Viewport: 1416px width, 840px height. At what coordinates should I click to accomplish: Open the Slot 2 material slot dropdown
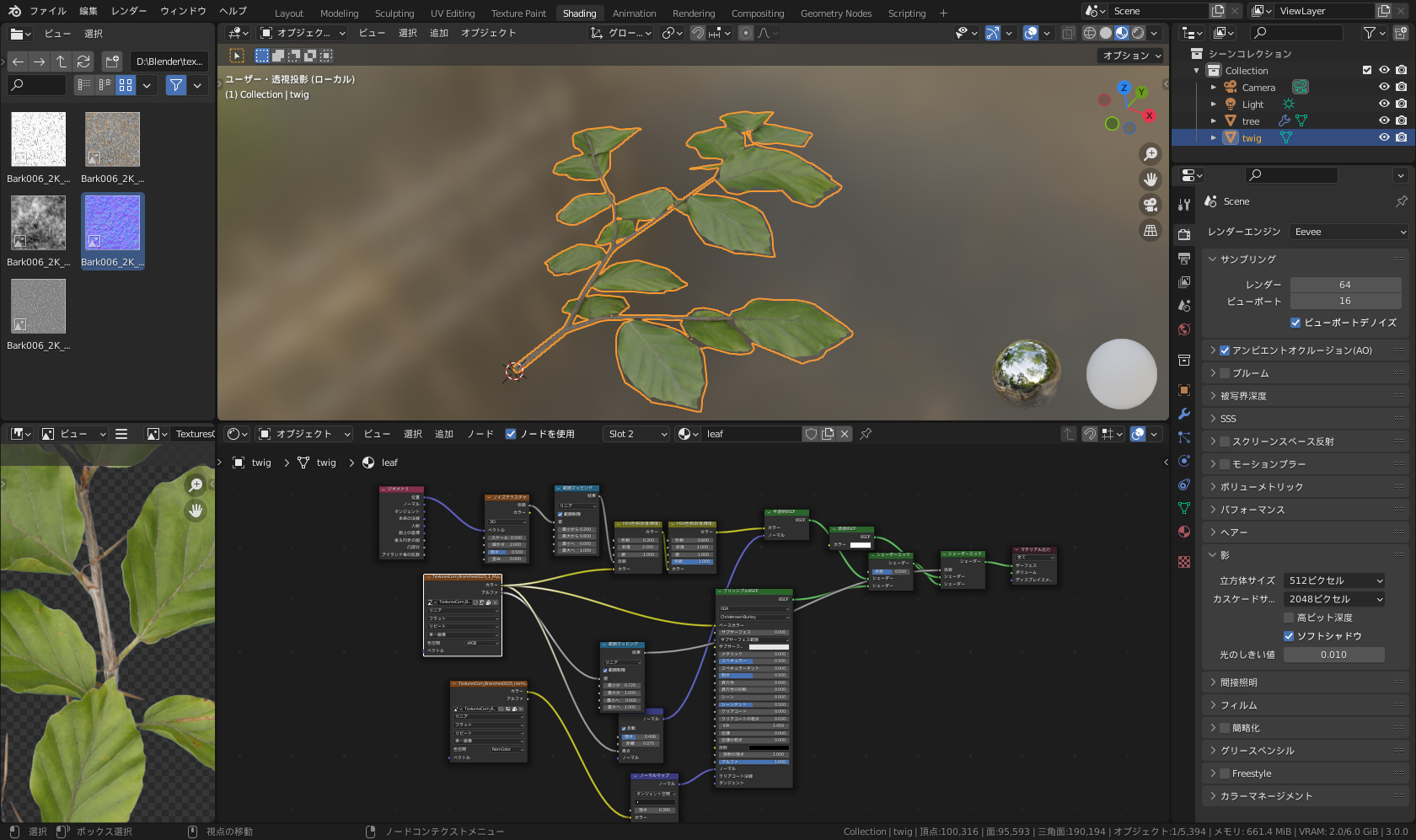point(636,434)
